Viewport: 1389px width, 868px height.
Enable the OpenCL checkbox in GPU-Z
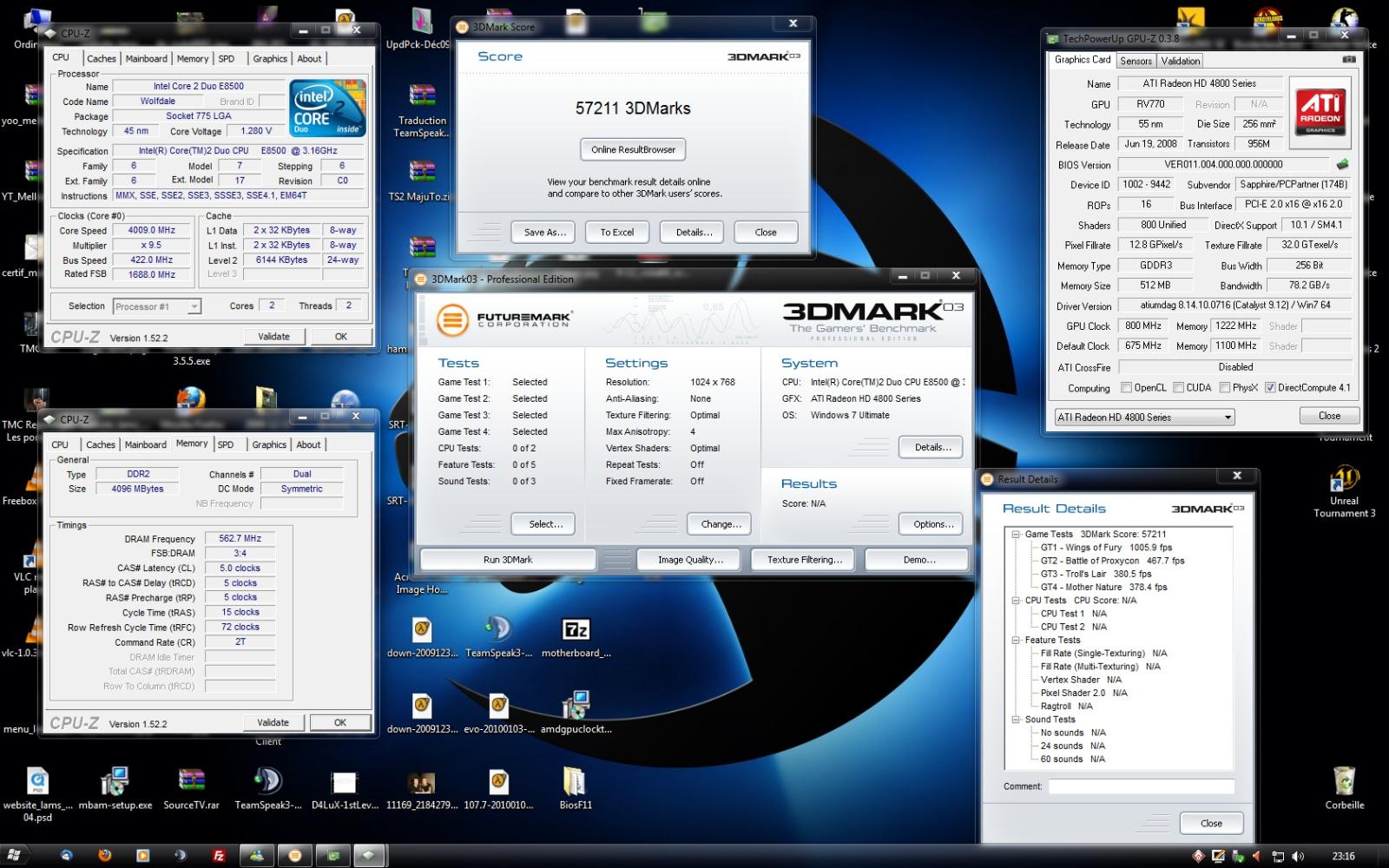tap(1126, 387)
